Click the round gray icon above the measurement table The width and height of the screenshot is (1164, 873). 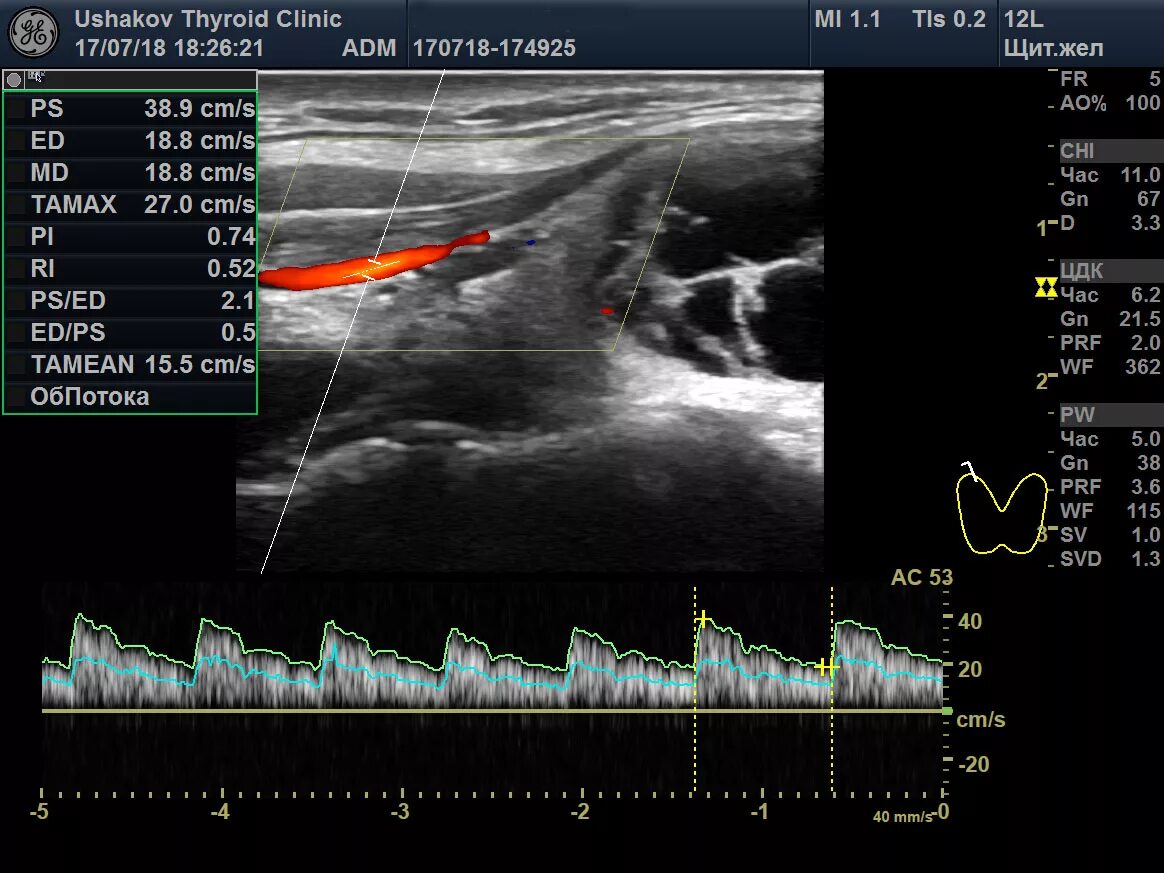[x=13, y=79]
